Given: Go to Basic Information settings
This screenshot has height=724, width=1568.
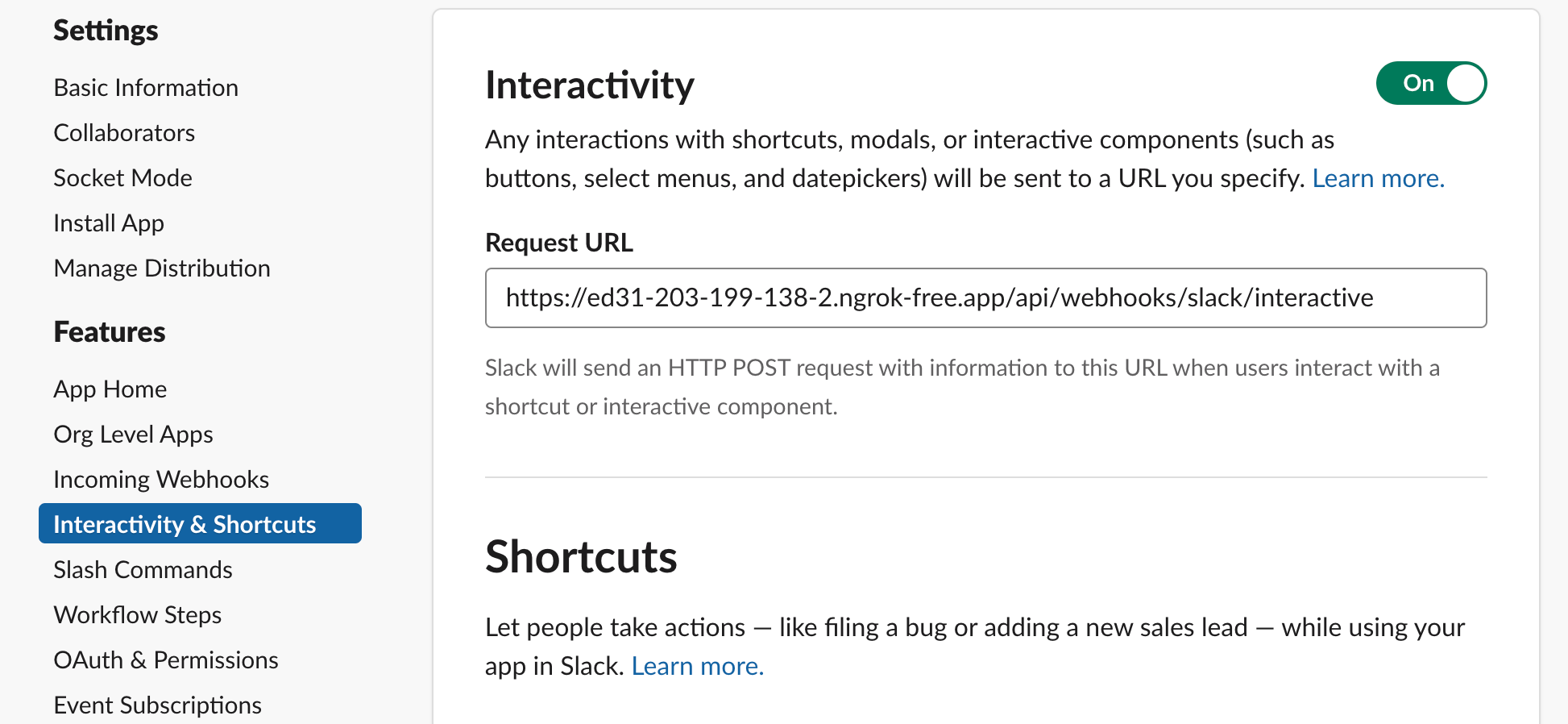Looking at the screenshot, I should tap(146, 88).
